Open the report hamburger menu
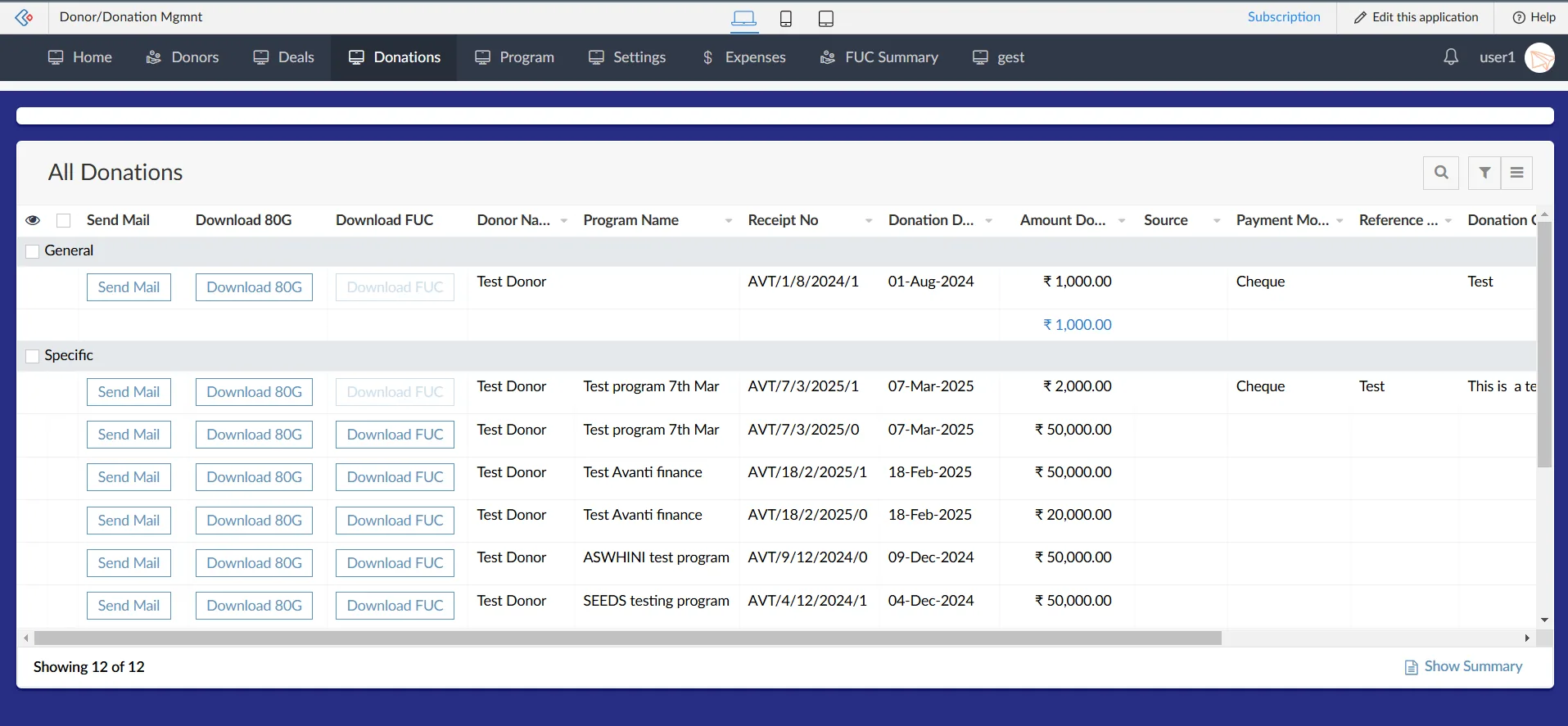Image resolution: width=1568 pixels, height=726 pixels. [1516, 173]
